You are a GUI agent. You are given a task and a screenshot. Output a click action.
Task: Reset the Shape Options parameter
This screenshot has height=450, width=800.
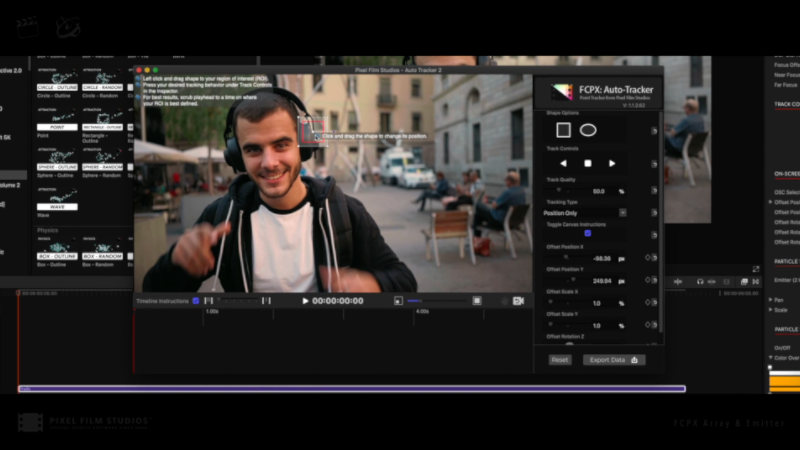coord(654,131)
